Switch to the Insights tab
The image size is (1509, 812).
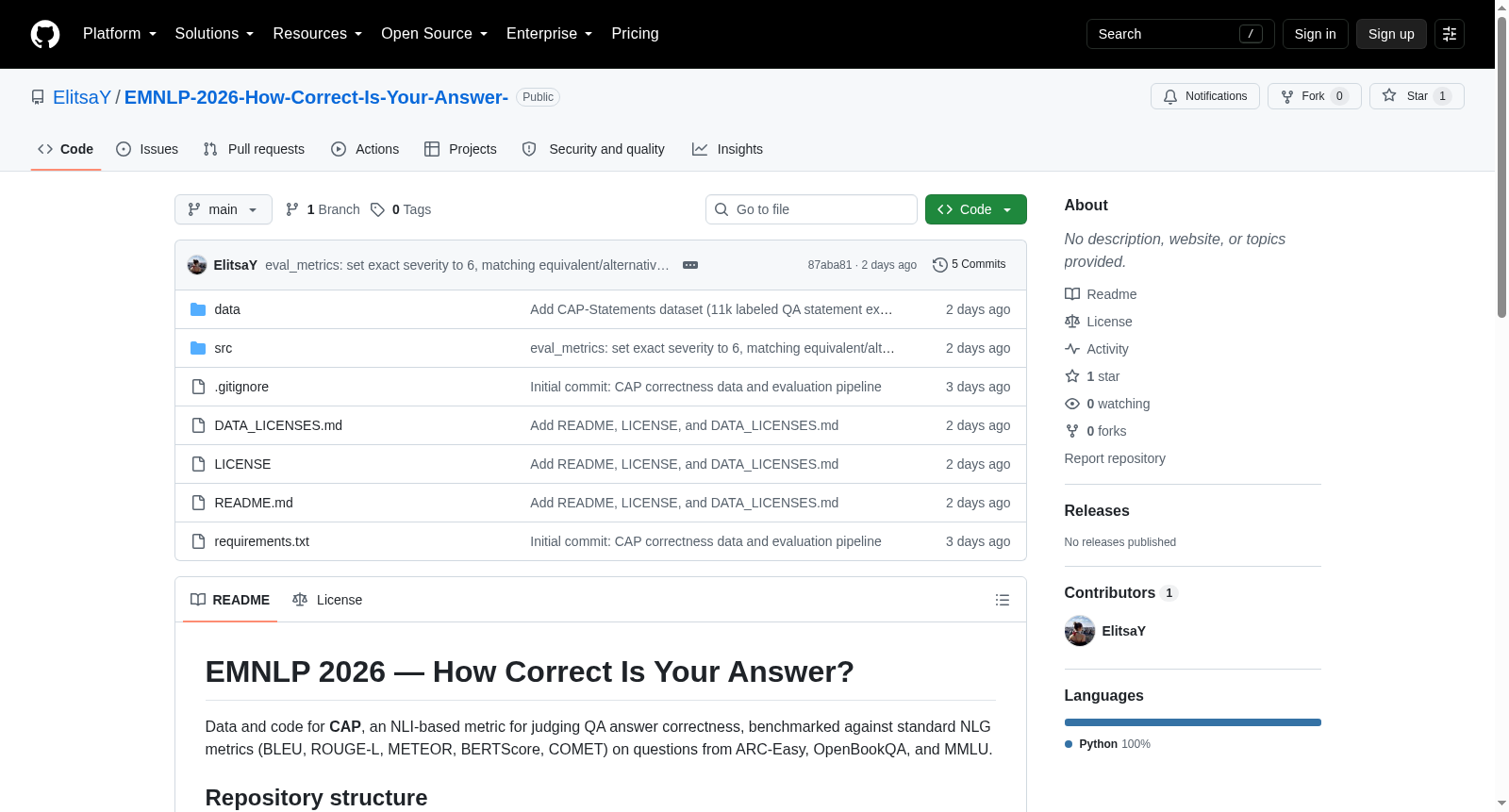coord(727,149)
